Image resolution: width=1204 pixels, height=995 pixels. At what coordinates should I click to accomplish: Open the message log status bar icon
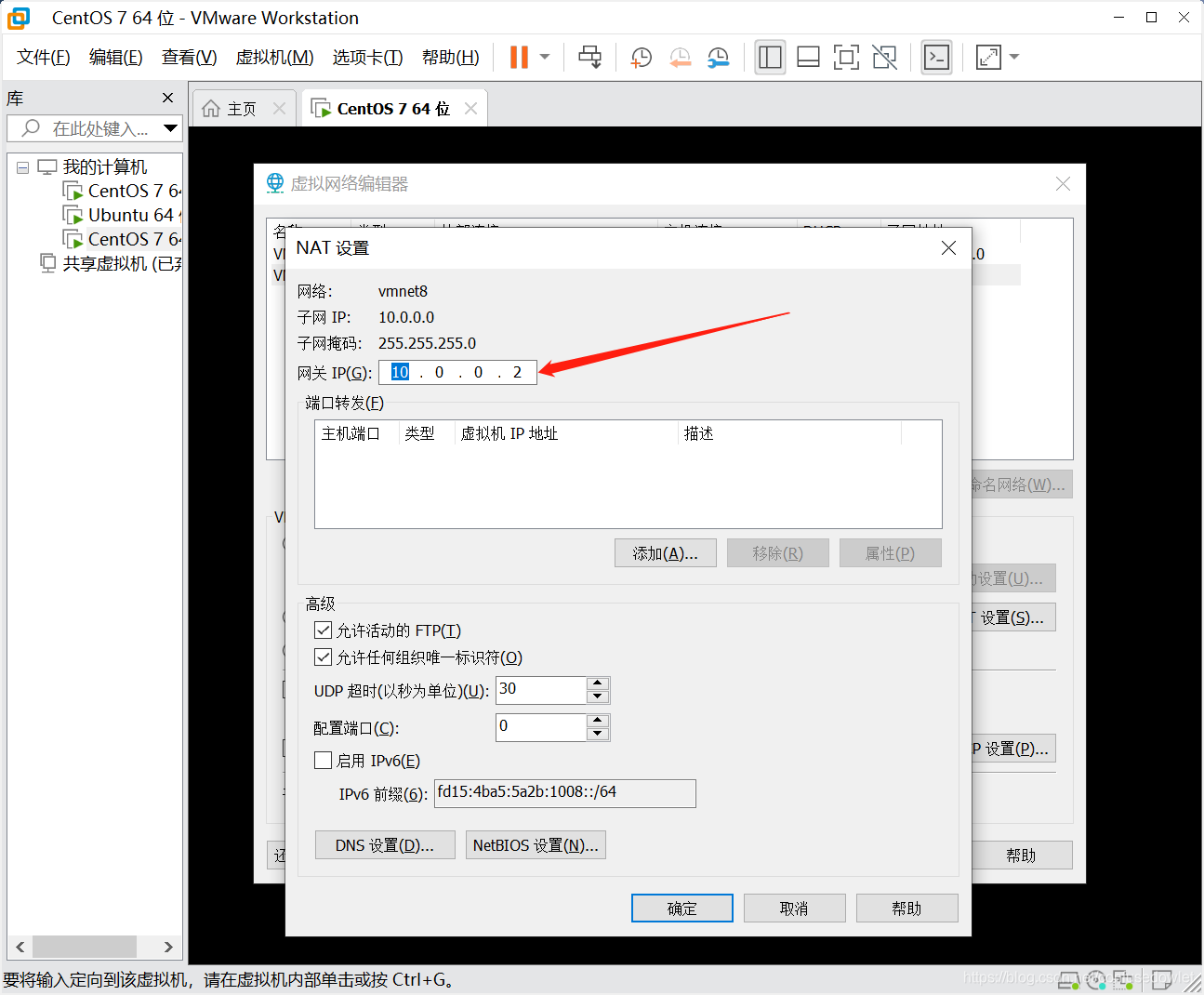1161,979
